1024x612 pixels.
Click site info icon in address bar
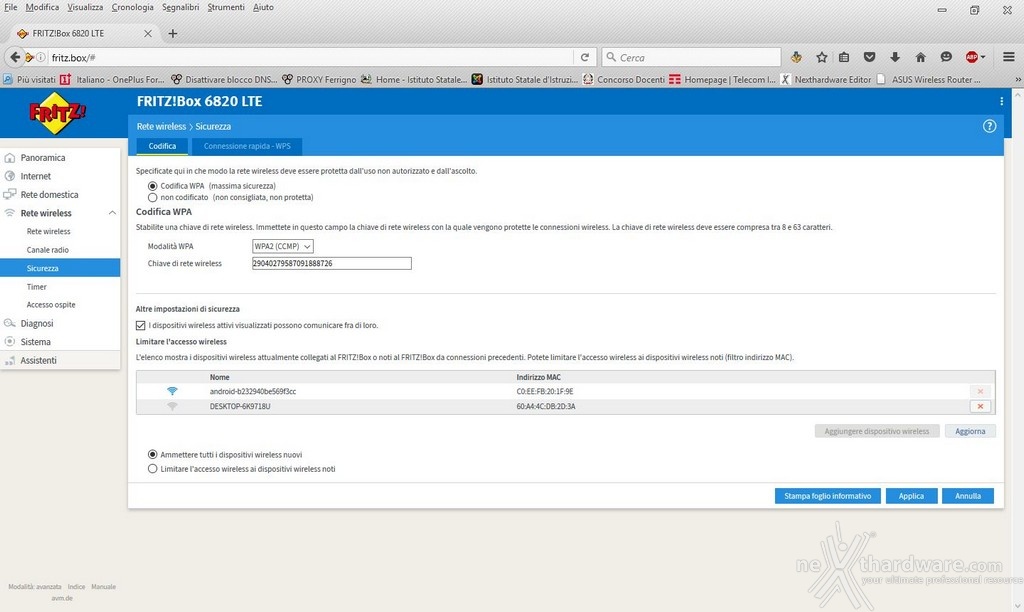click(x=40, y=57)
